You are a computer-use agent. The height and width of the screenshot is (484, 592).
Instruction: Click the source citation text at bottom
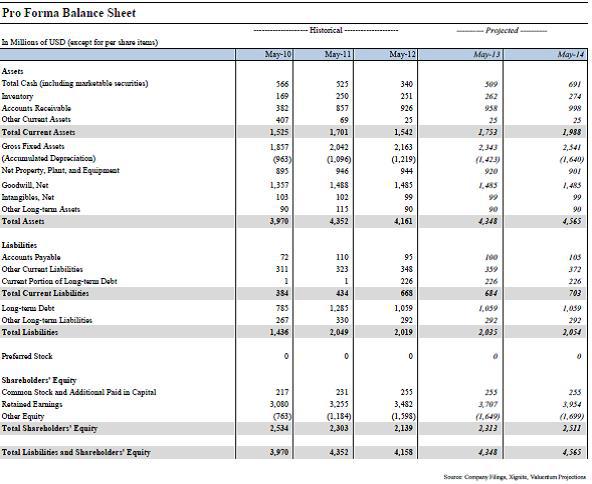[515, 477]
